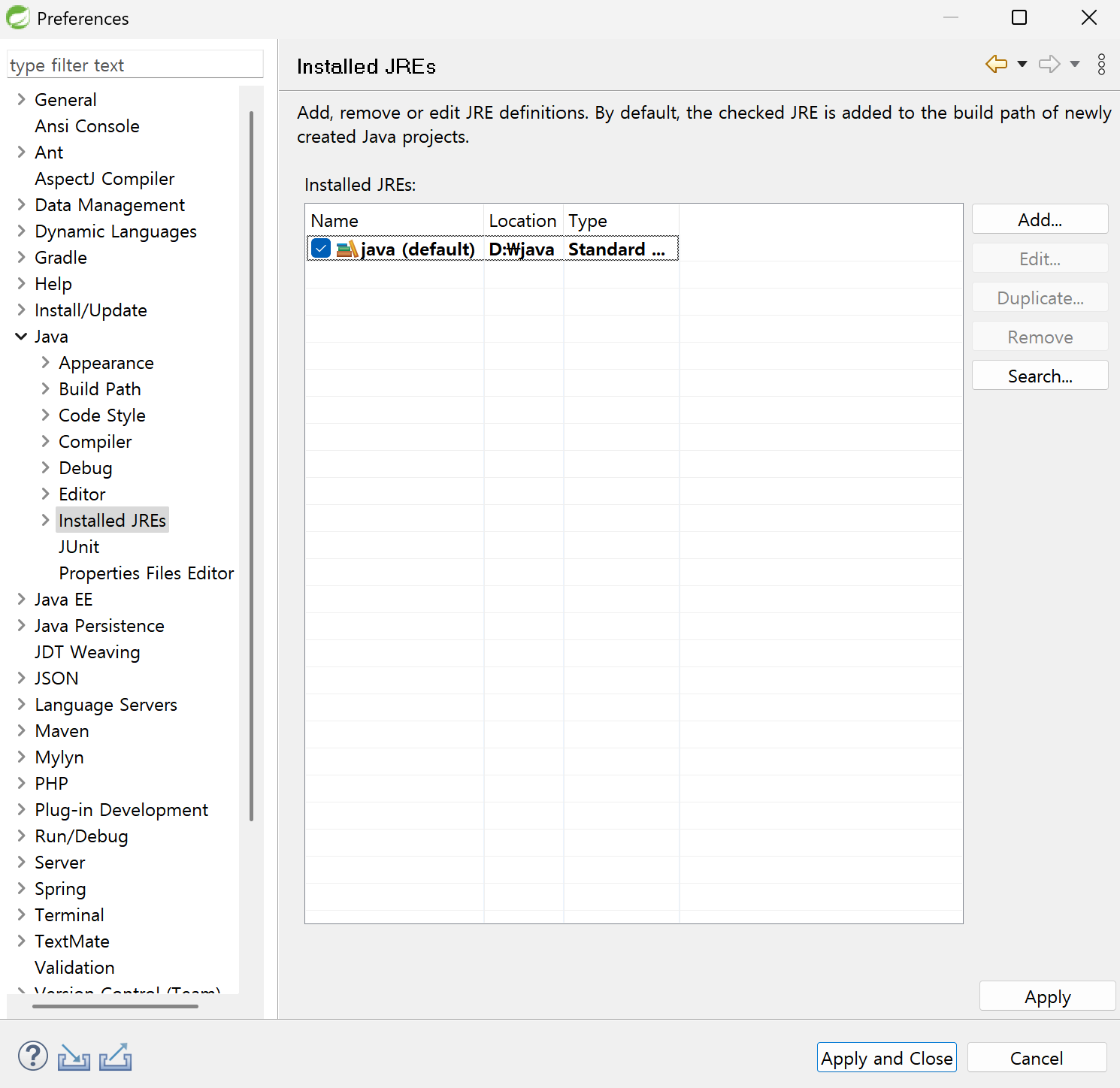
Task: Expand the Code Style subnode
Action: click(45, 415)
